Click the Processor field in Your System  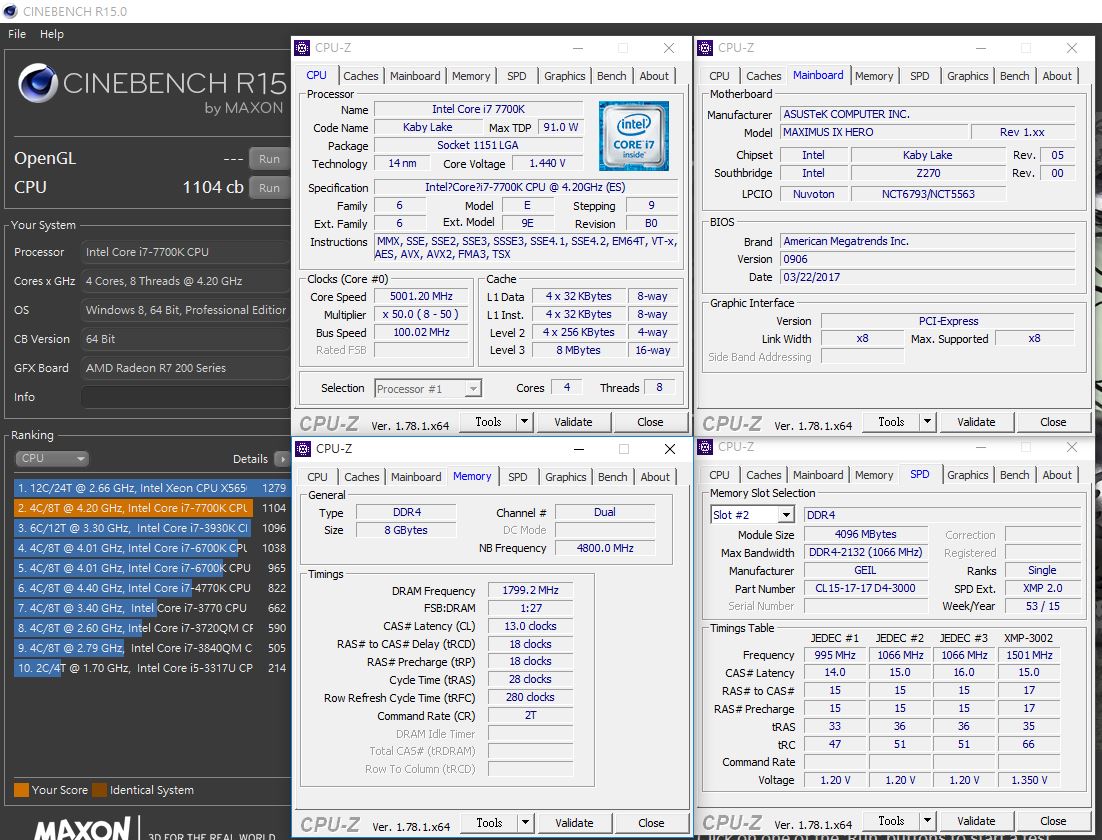186,252
